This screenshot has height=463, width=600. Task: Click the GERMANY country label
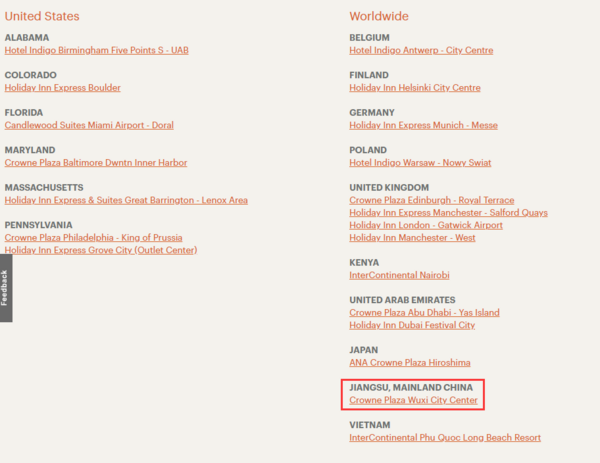(372, 112)
